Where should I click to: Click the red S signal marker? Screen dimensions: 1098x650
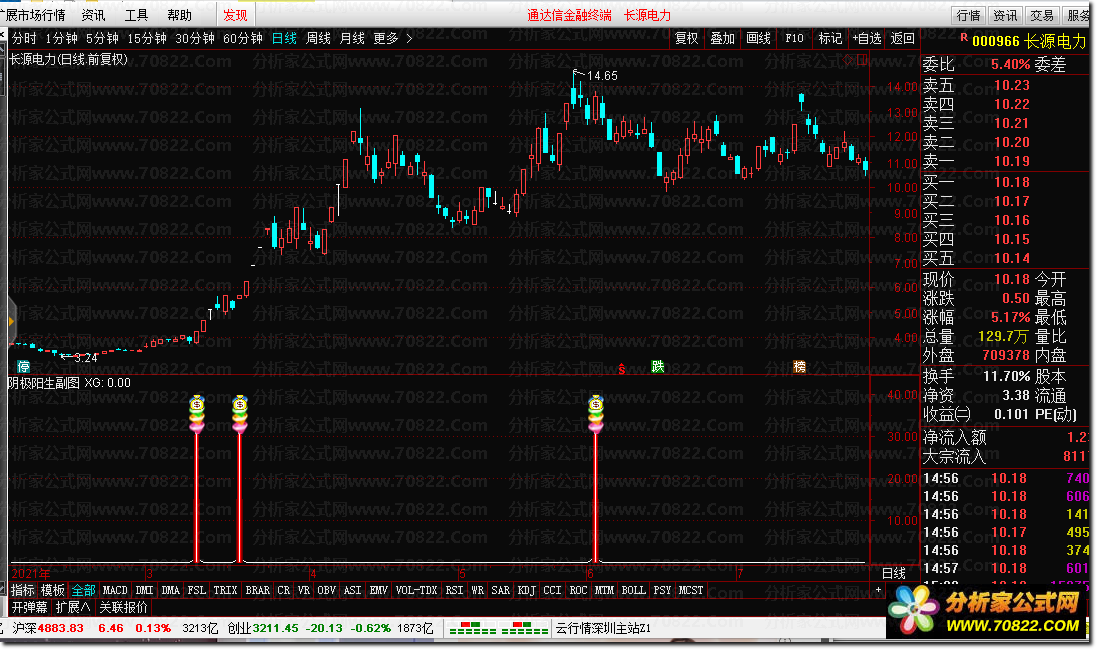tap(621, 368)
